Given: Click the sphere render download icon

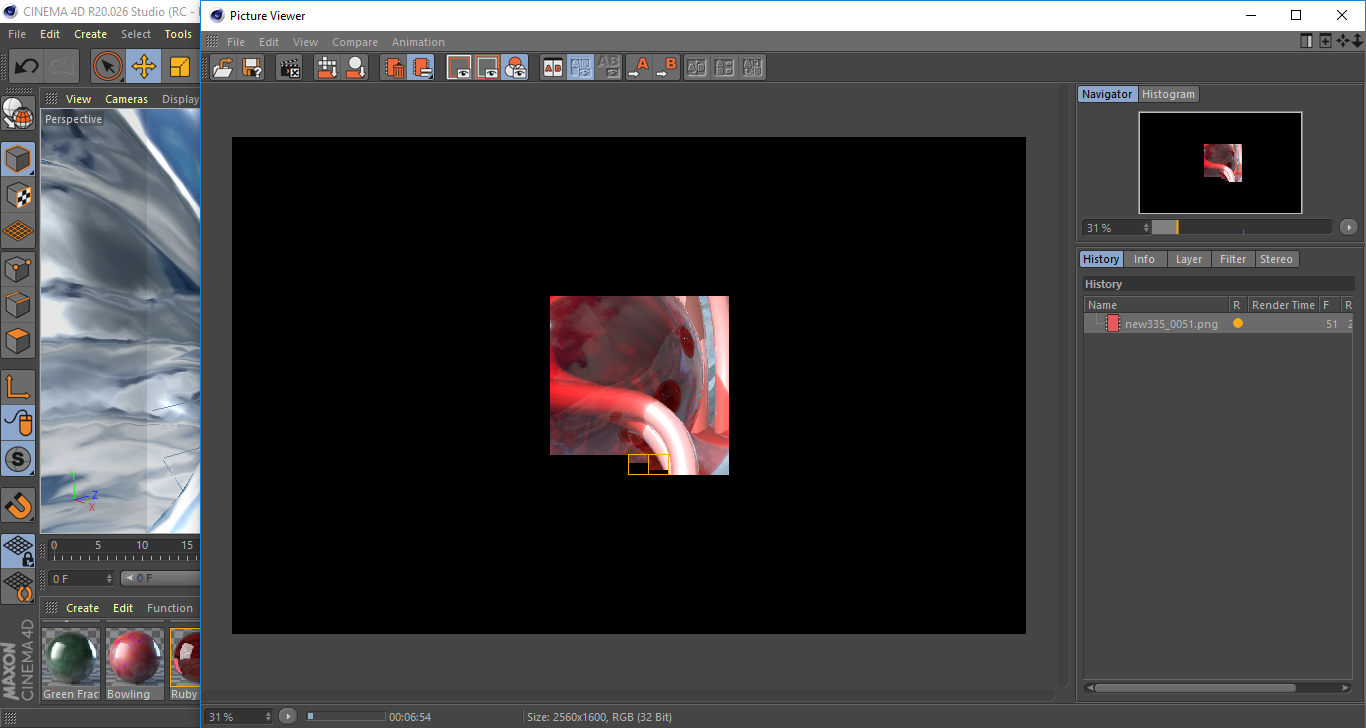Looking at the screenshot, I should pos(355,67).
